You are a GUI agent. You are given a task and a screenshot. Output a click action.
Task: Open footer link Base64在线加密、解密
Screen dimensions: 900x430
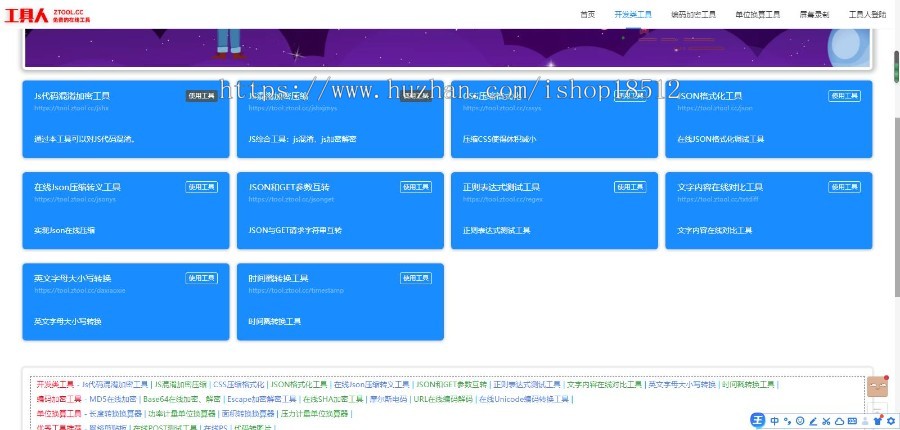tap(182, 399)
